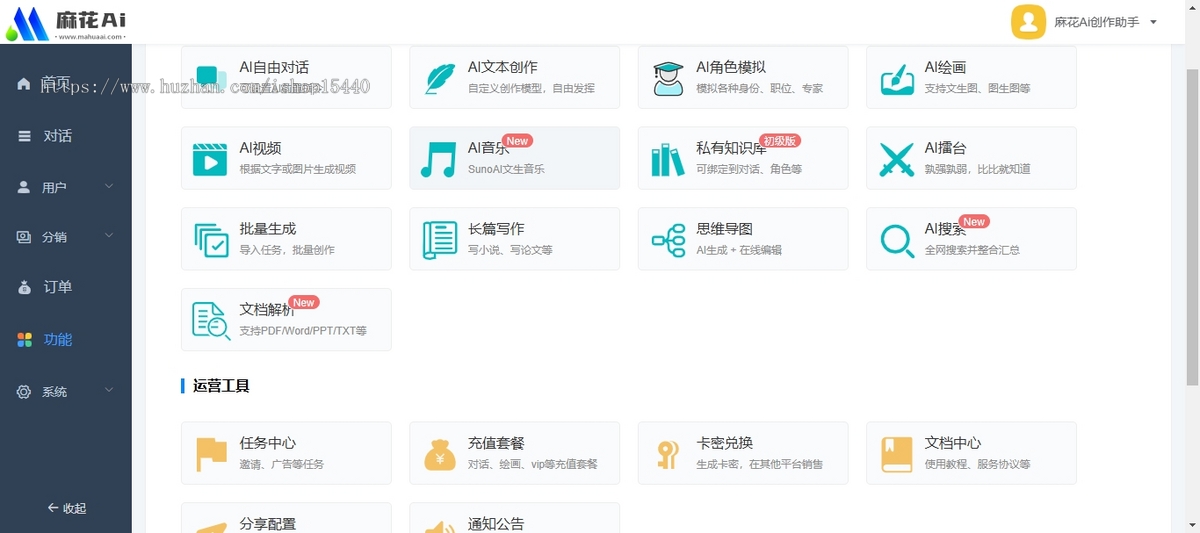Click the text 孰强孰弱，比比就知道
This screenshot has width=1200, height=533.
(977, 169)
